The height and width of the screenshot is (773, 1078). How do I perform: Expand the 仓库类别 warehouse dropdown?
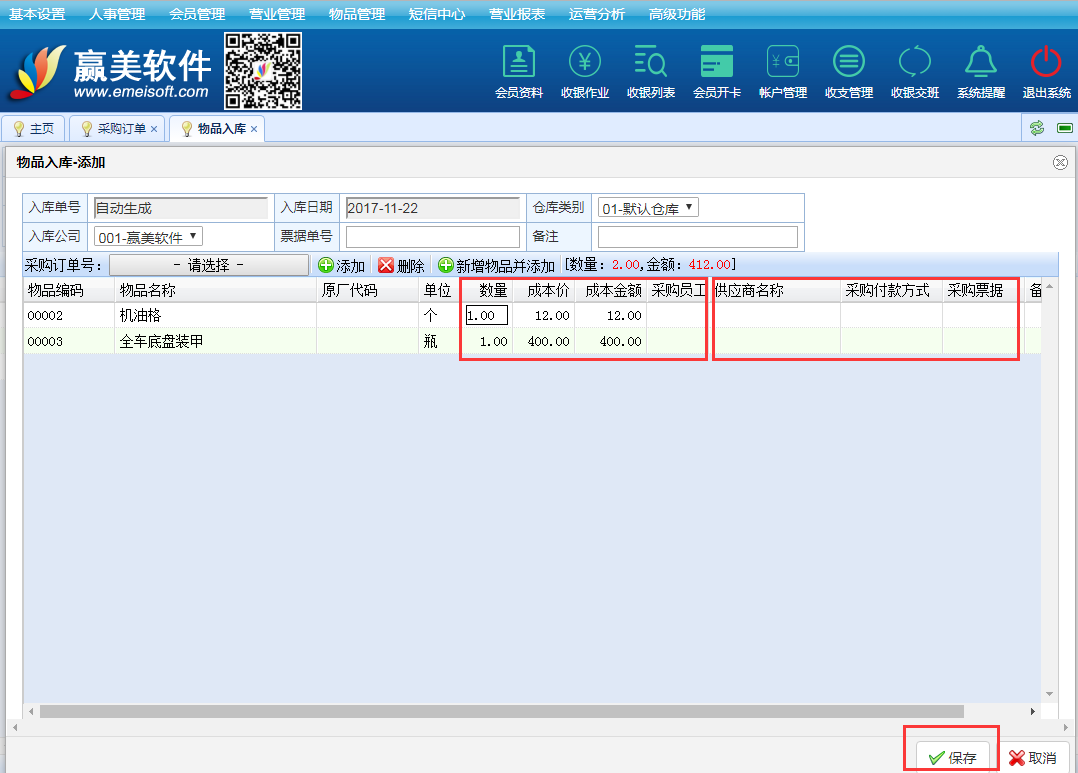[x=648, y=208]
